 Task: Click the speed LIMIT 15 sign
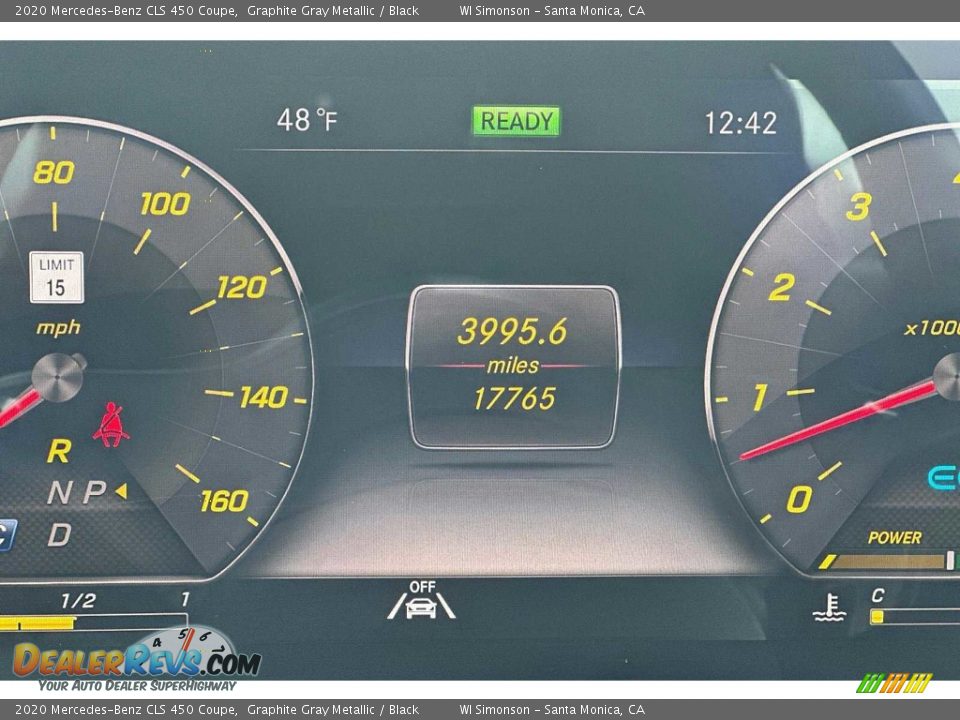click(56, 277)
